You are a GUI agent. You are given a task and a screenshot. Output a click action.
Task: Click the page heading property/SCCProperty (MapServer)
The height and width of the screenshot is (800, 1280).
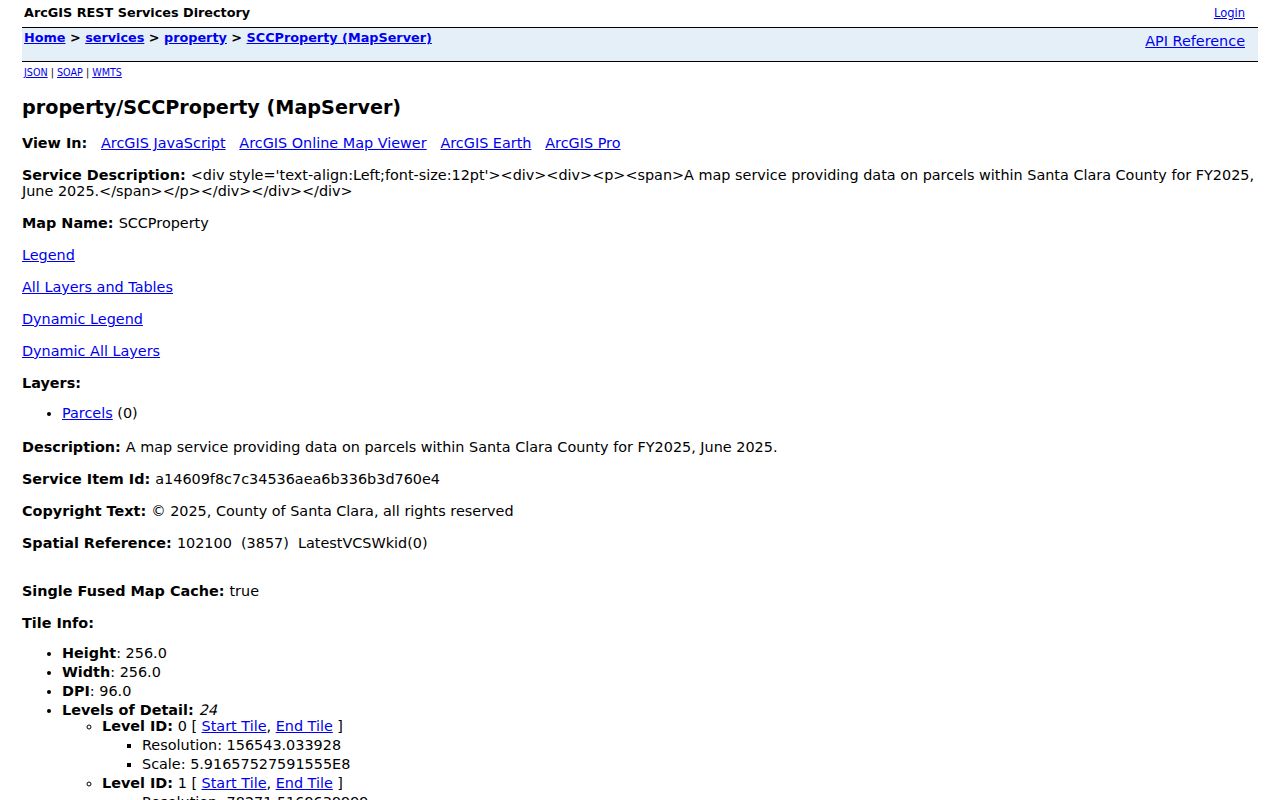point(211,107)
